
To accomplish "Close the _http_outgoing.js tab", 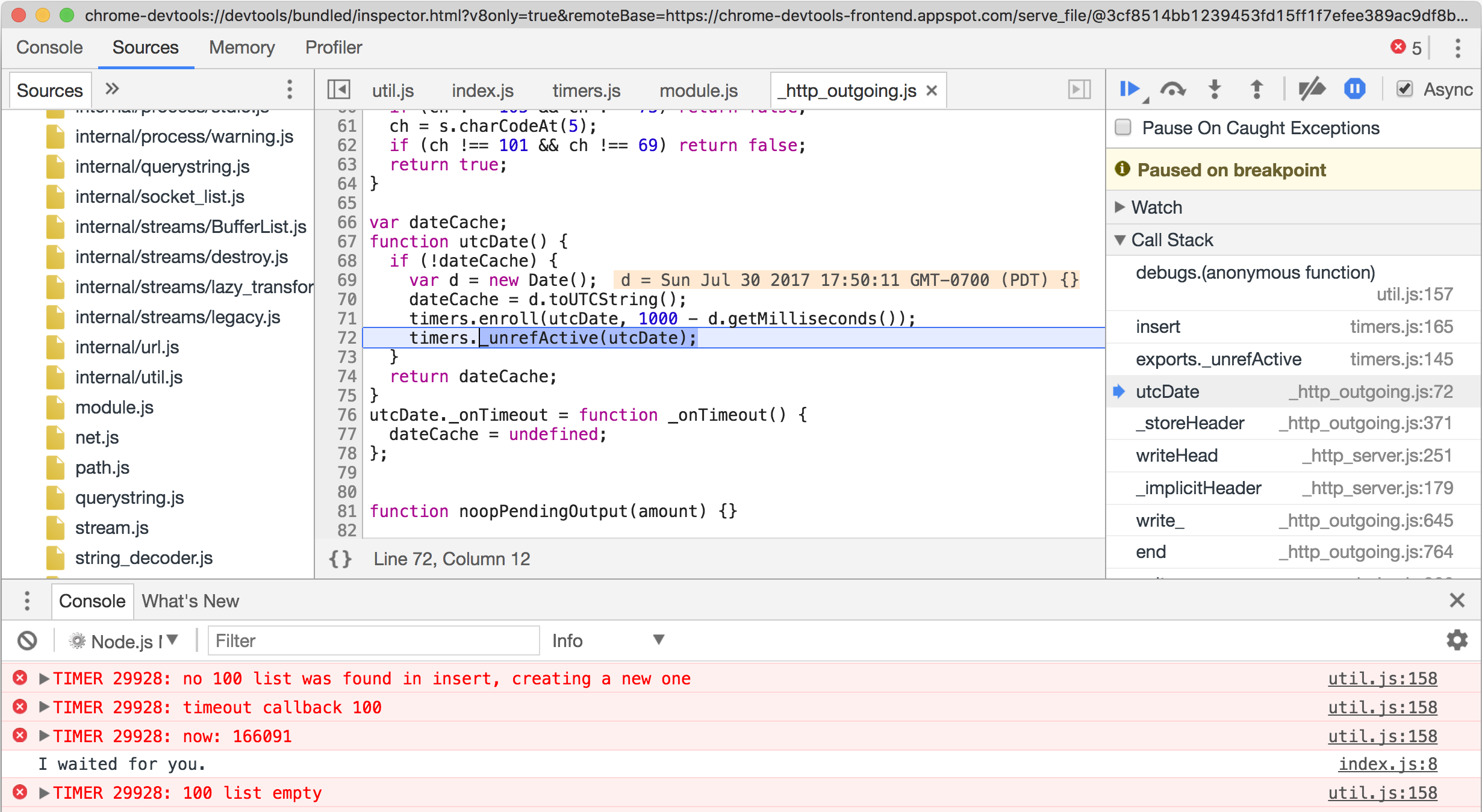I will click(x=932, y=91).
